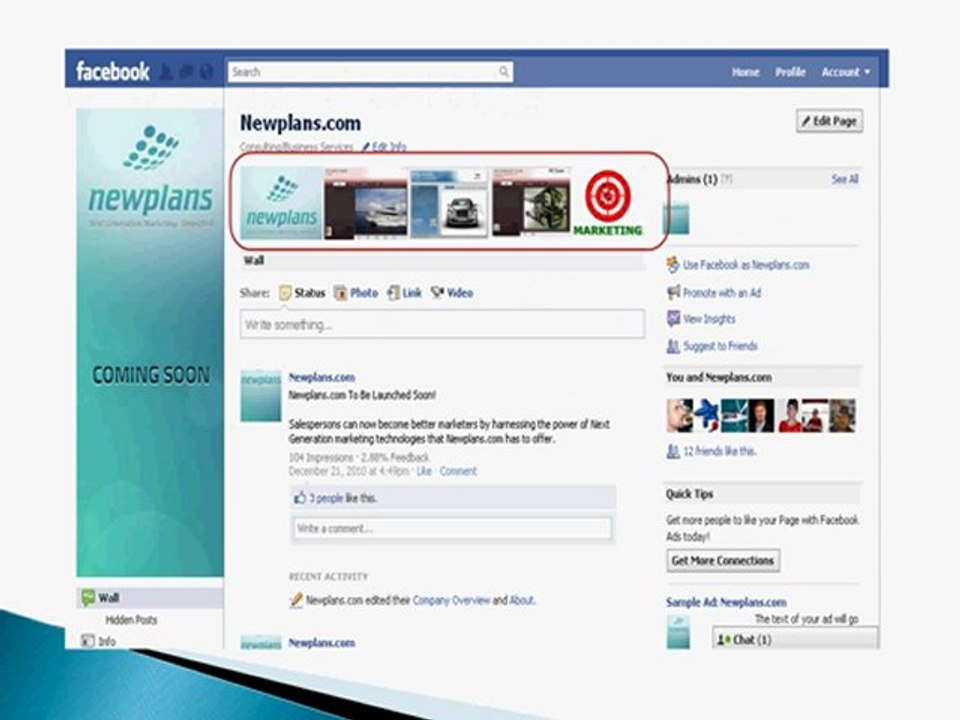
Task: Click Use Facebook as Newplans.com
Action: coord(746,265)
